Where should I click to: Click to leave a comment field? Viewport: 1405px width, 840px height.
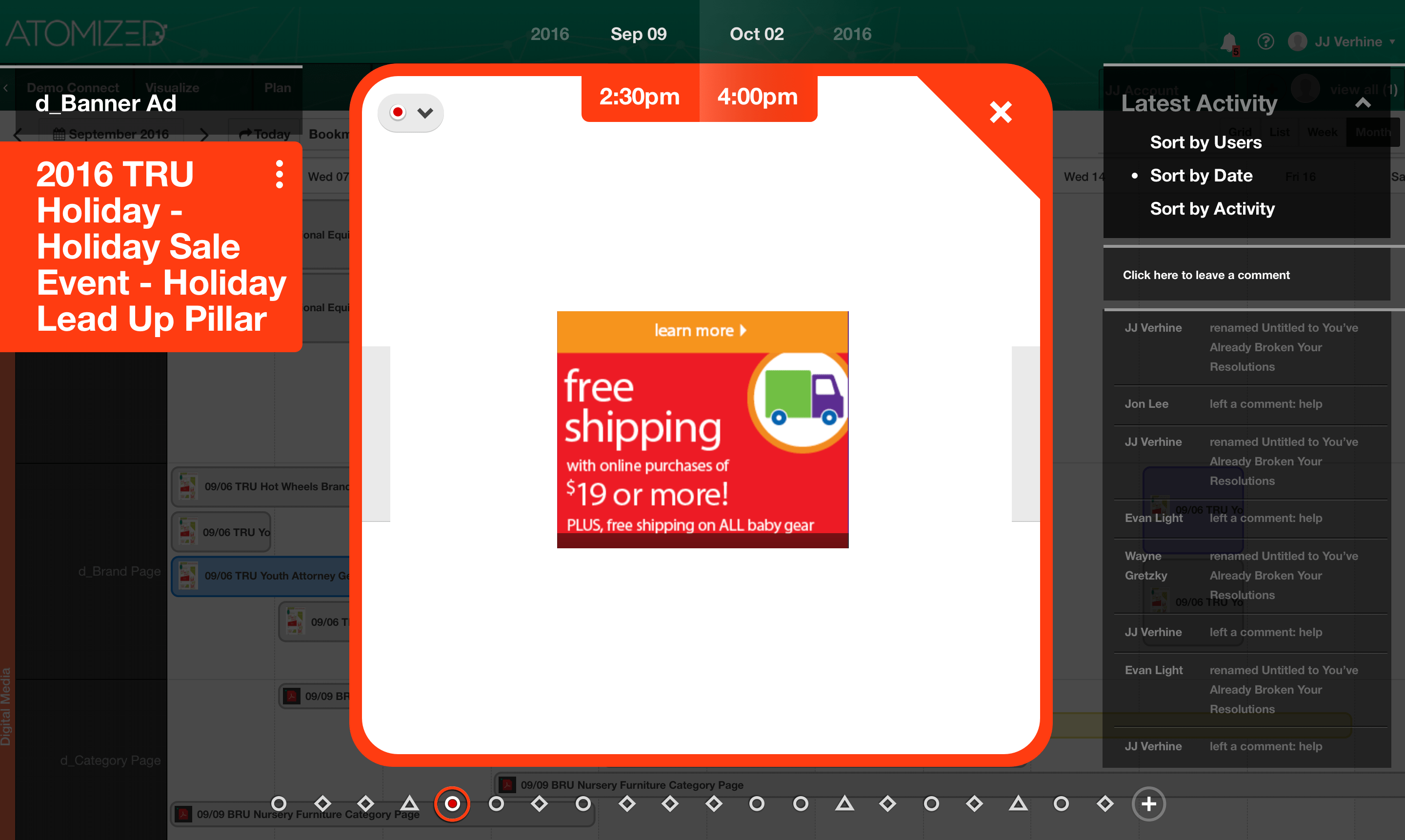(x=1246, y=275)
